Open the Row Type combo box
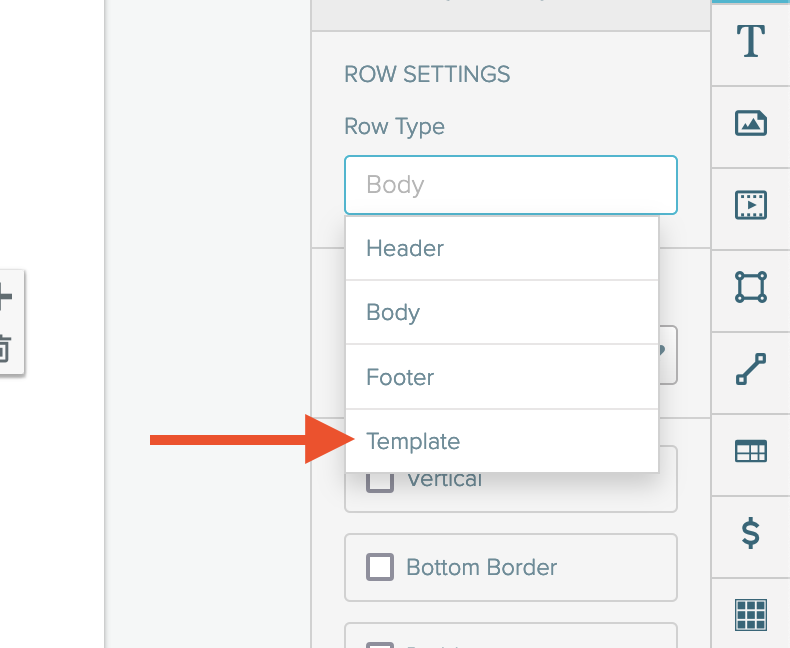790x648 pixels. pos(510,185)
